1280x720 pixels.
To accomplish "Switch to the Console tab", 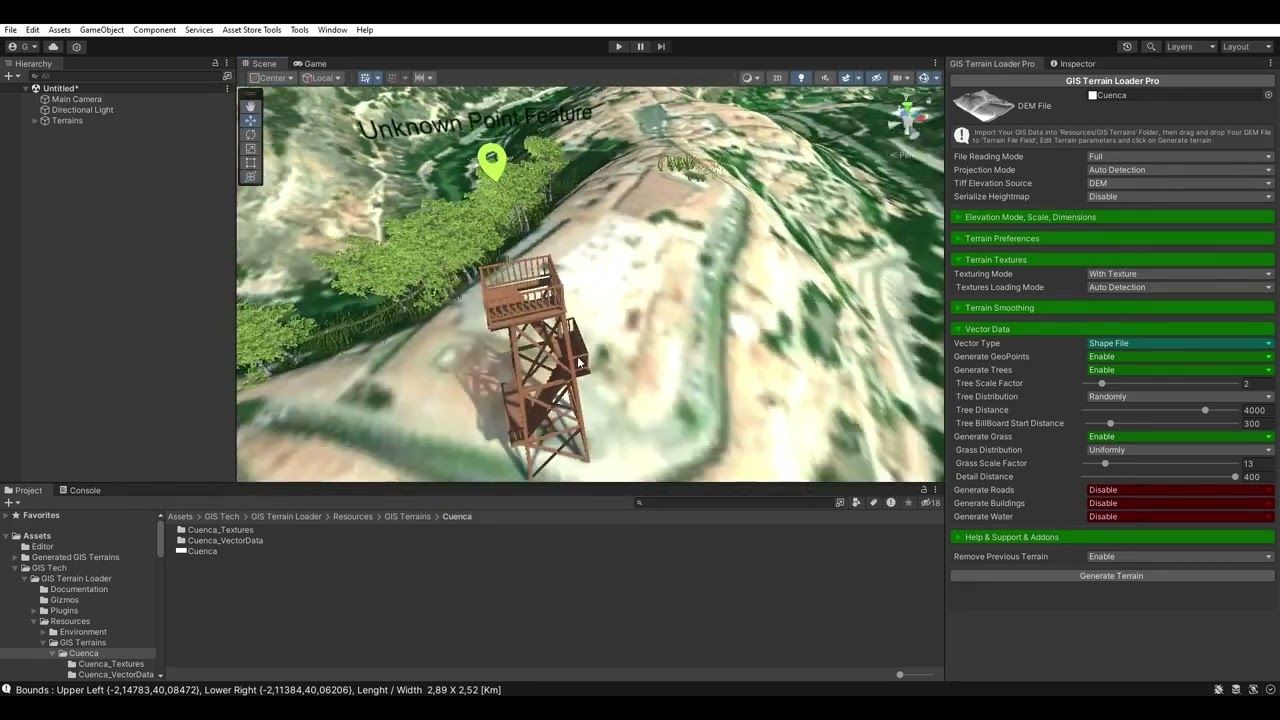I will pos(80,490).
